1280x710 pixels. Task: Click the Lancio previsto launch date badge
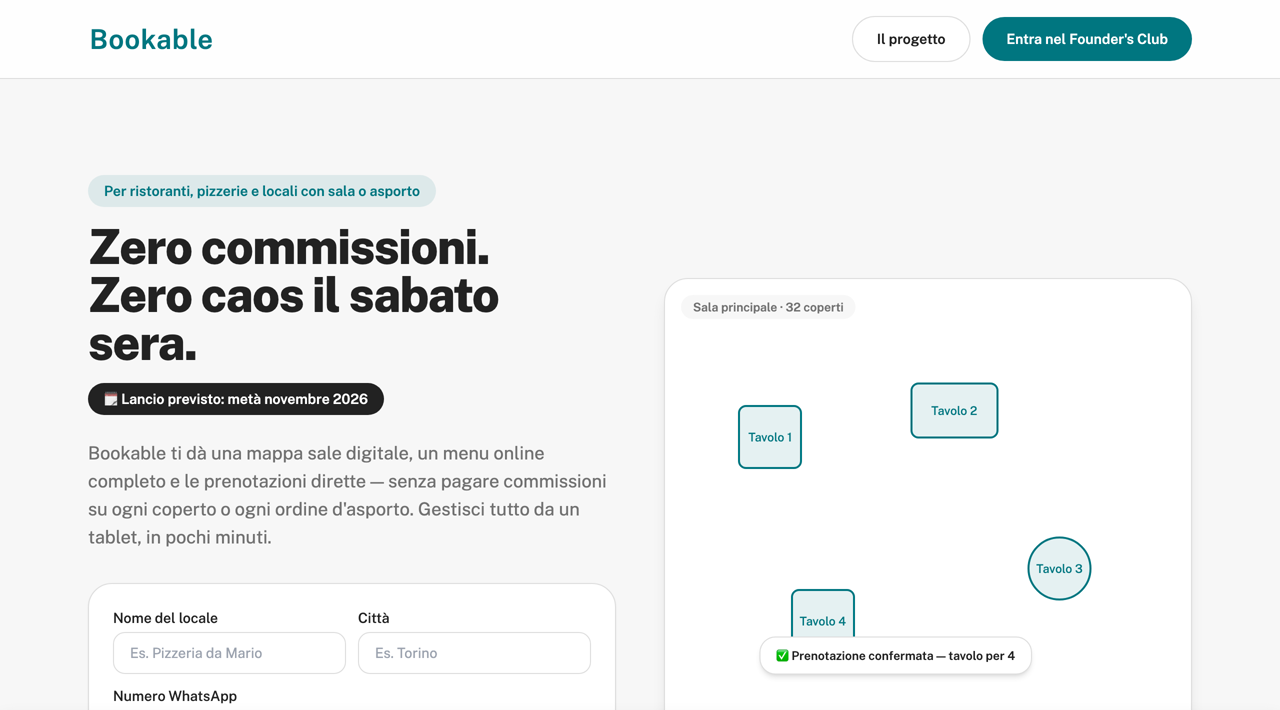click(x=236, y=399)
